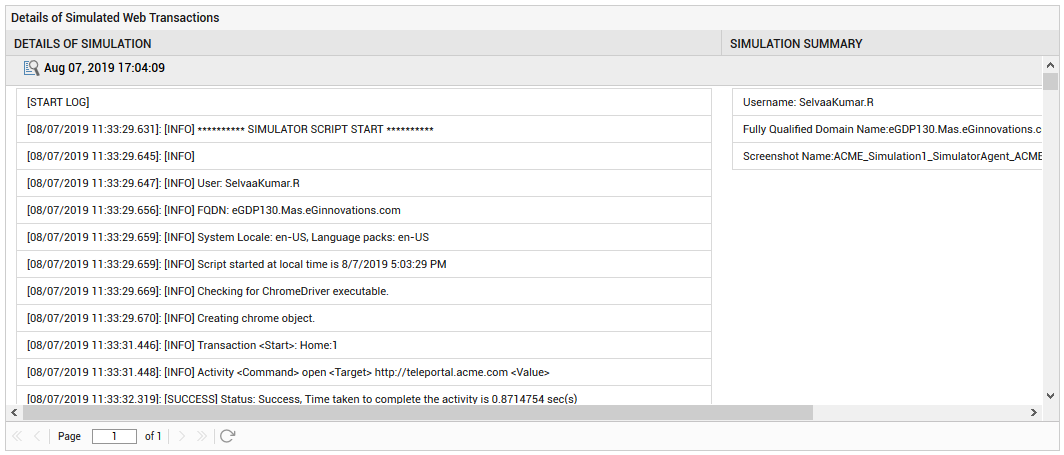Go to next page arrow
Image resolution: width=1064 pixels, height=455 pixels.
tap(181, 436)
